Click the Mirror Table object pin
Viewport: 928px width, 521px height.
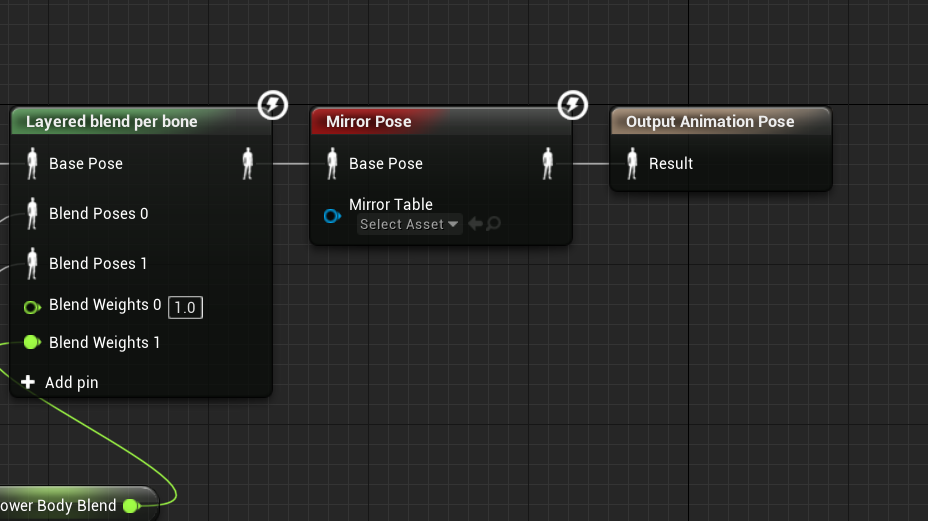coord(332,216)
